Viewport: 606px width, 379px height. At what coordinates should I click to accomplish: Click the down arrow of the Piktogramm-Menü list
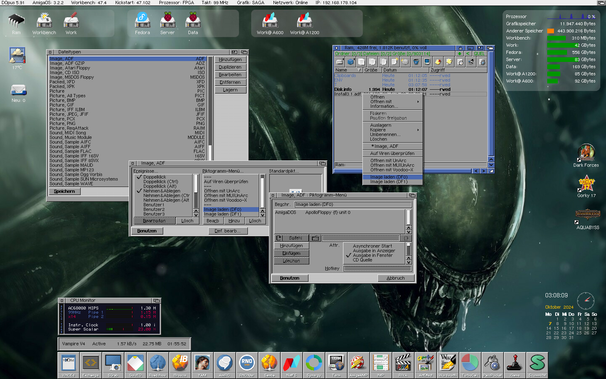[x=262, y=214]
